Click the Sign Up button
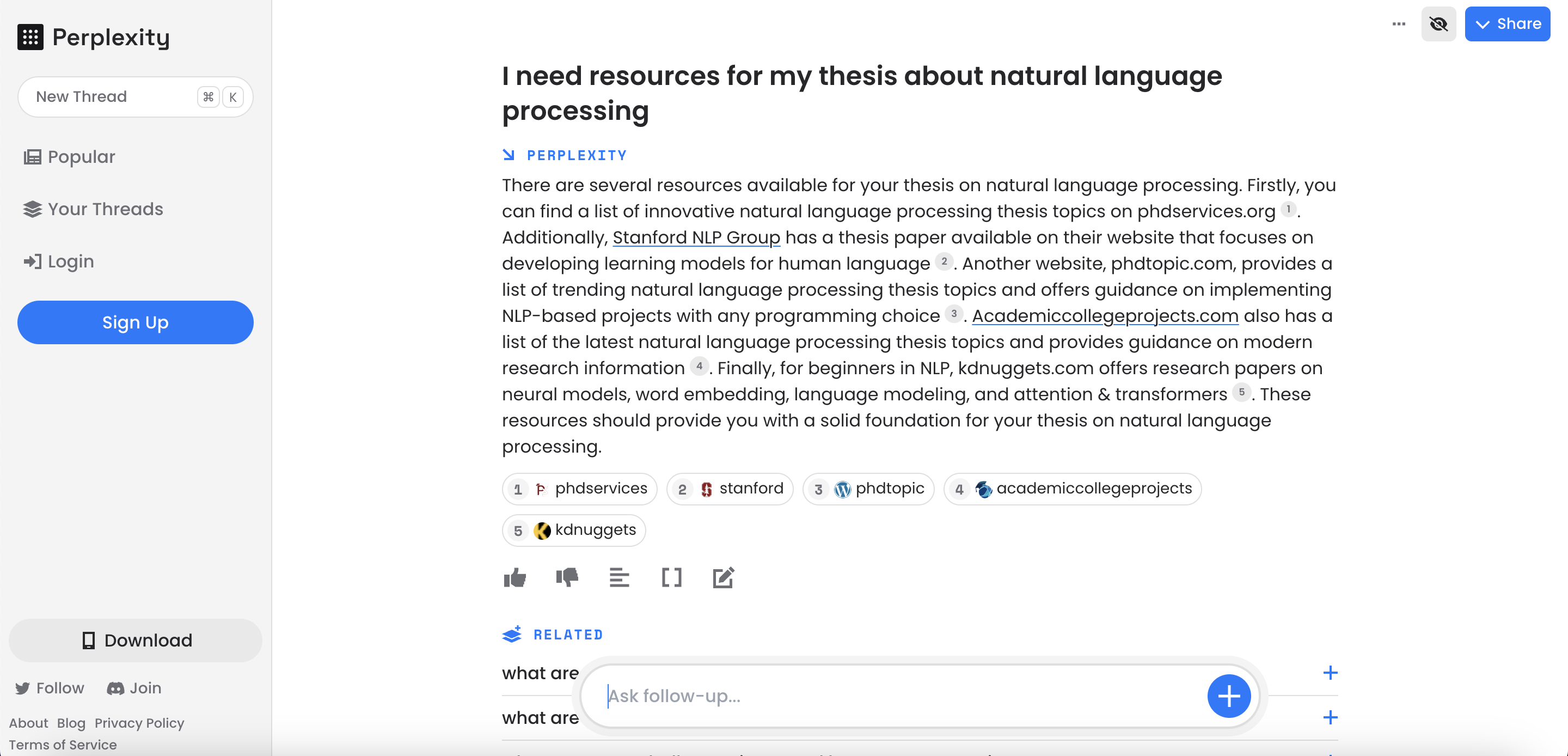The width and height of the screenshot is (1568, 756). click(135, 322)
